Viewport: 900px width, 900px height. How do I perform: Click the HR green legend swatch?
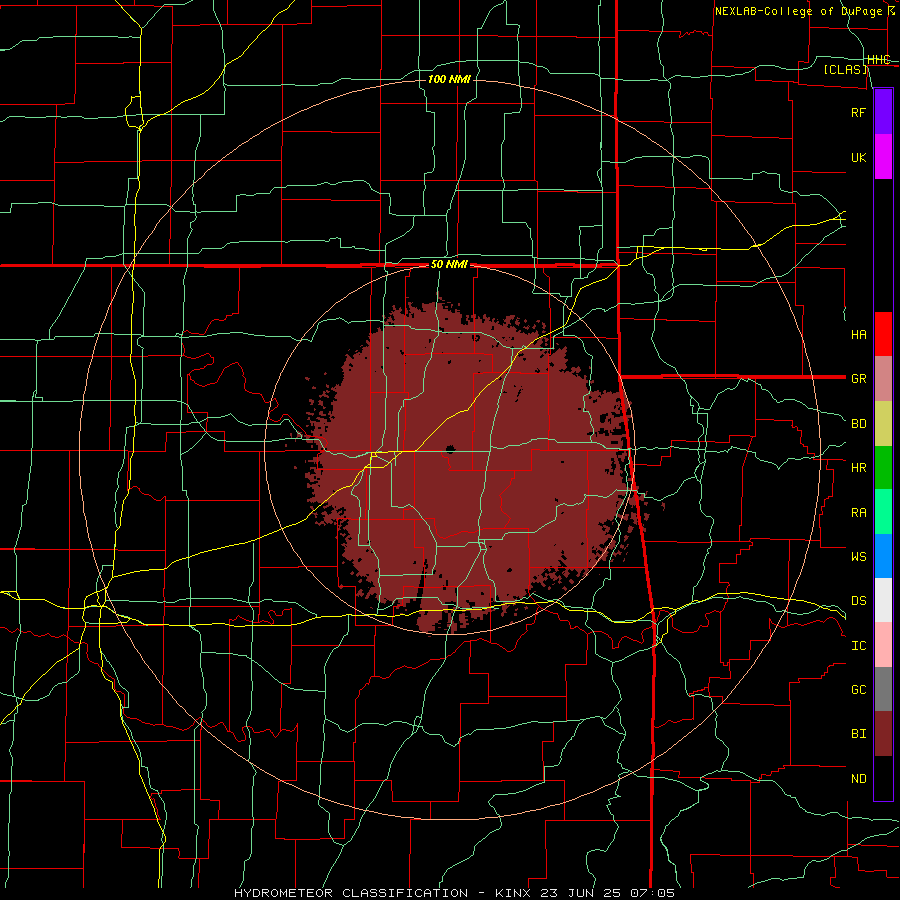coord(883,468)
